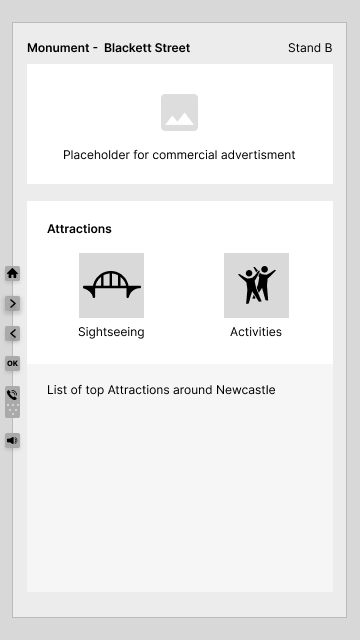The width and height of the screenshot is (360, 640).
Task: Open the Sightseeing bridge icon
Action: [x=111, y=285]
